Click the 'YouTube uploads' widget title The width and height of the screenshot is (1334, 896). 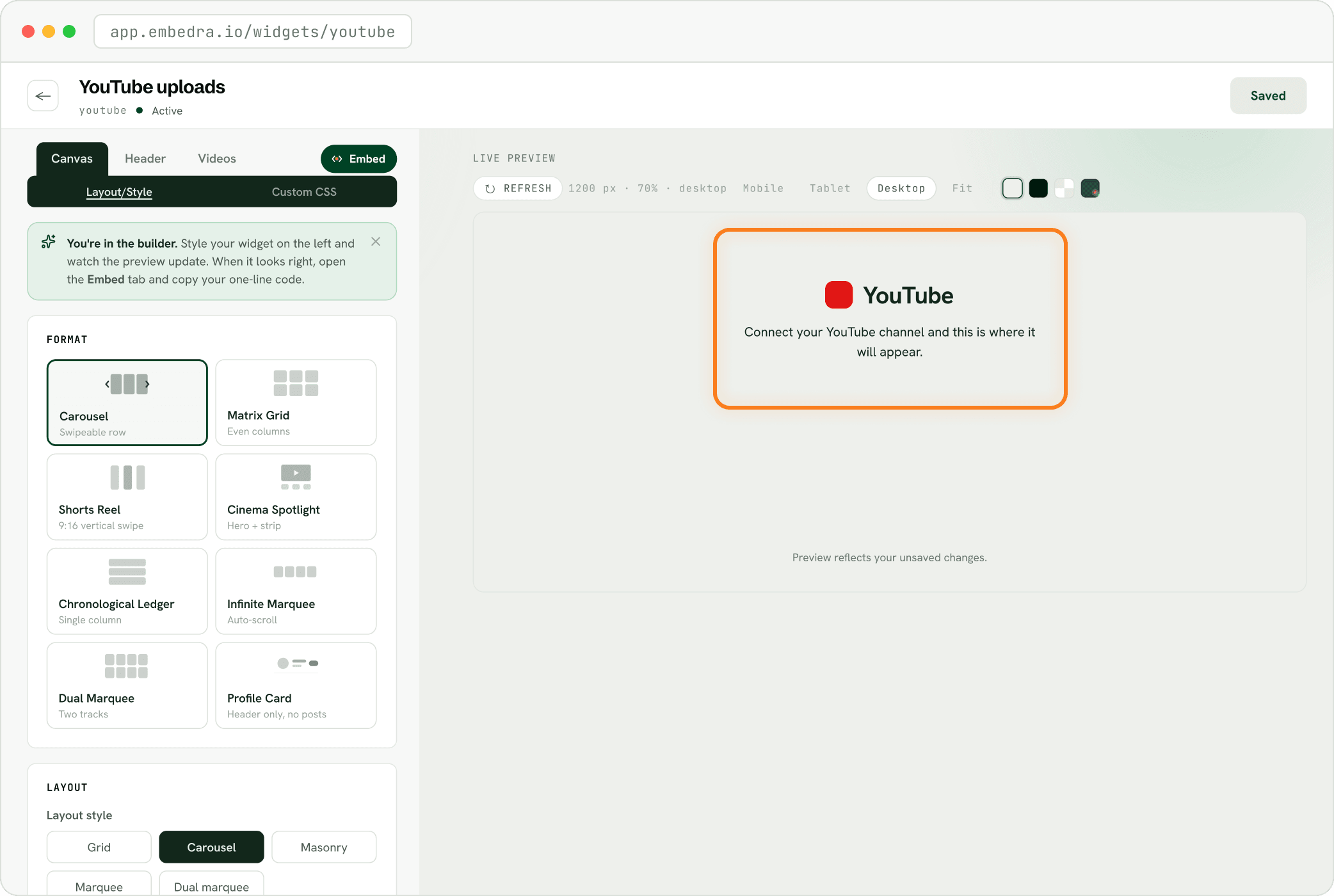pyautogui.click(x=152, y=87)
